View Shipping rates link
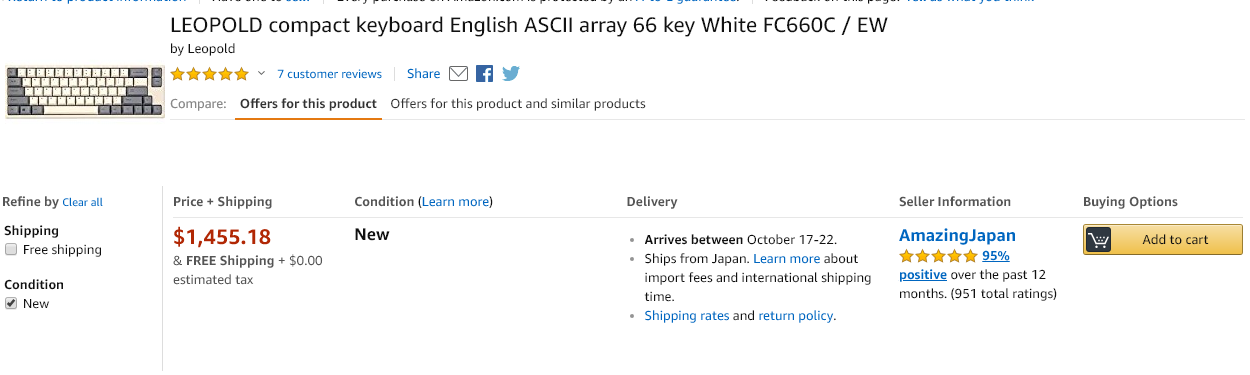 click(x=686, y=316)
